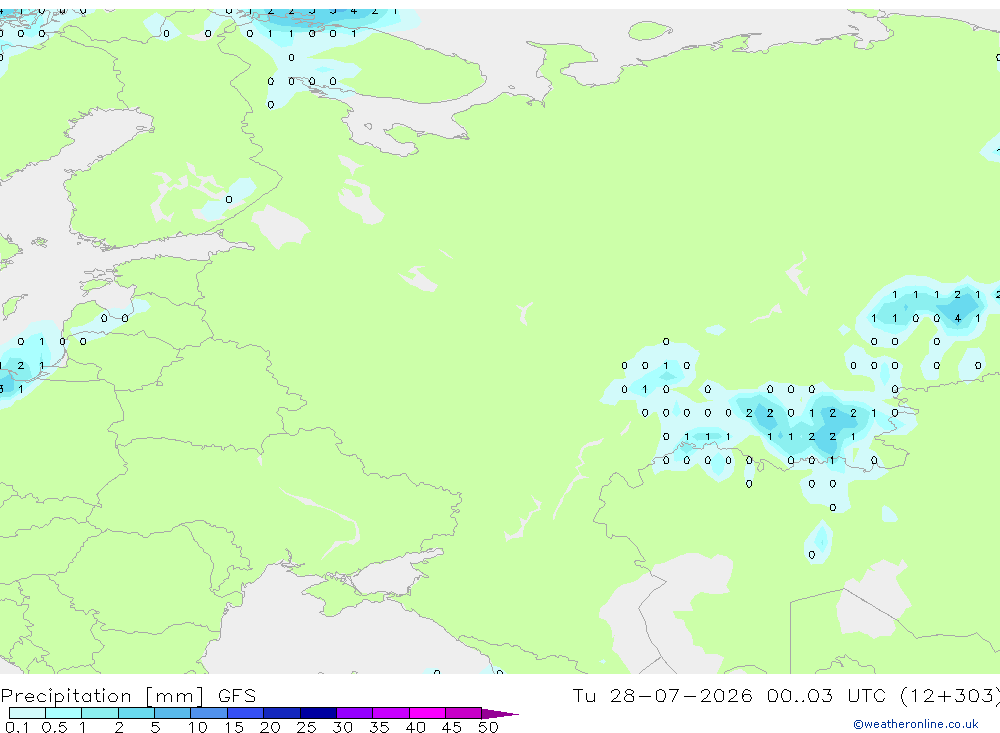The width and height of the screenshot is (1000, 733).
Task: Click the 15 legend scale label
Action: coord(234,727)
